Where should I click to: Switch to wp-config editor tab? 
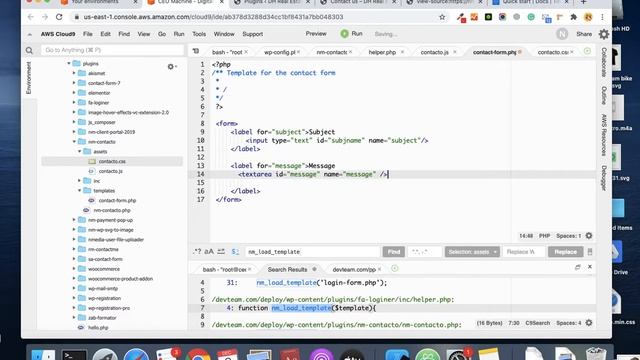[279, 52]
